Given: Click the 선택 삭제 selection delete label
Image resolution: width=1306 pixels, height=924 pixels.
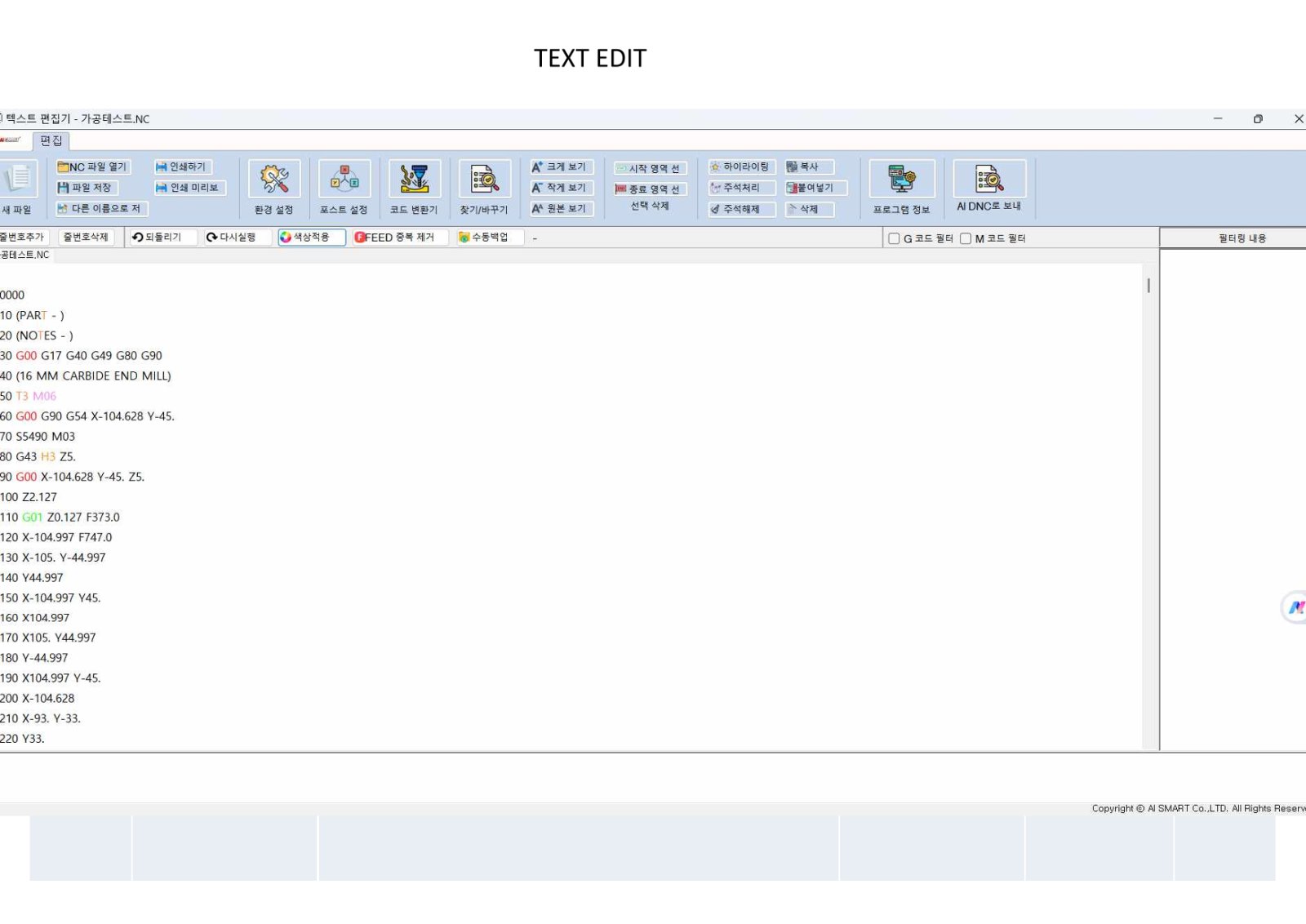Looking at the screenshot, I should [650, 207].
